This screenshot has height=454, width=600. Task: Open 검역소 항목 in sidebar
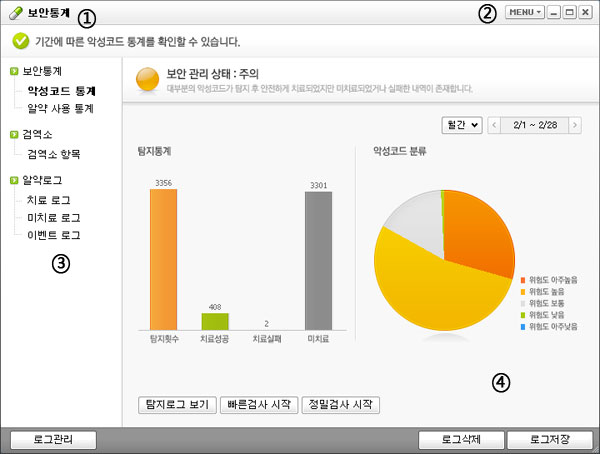[x=54, y=154]
